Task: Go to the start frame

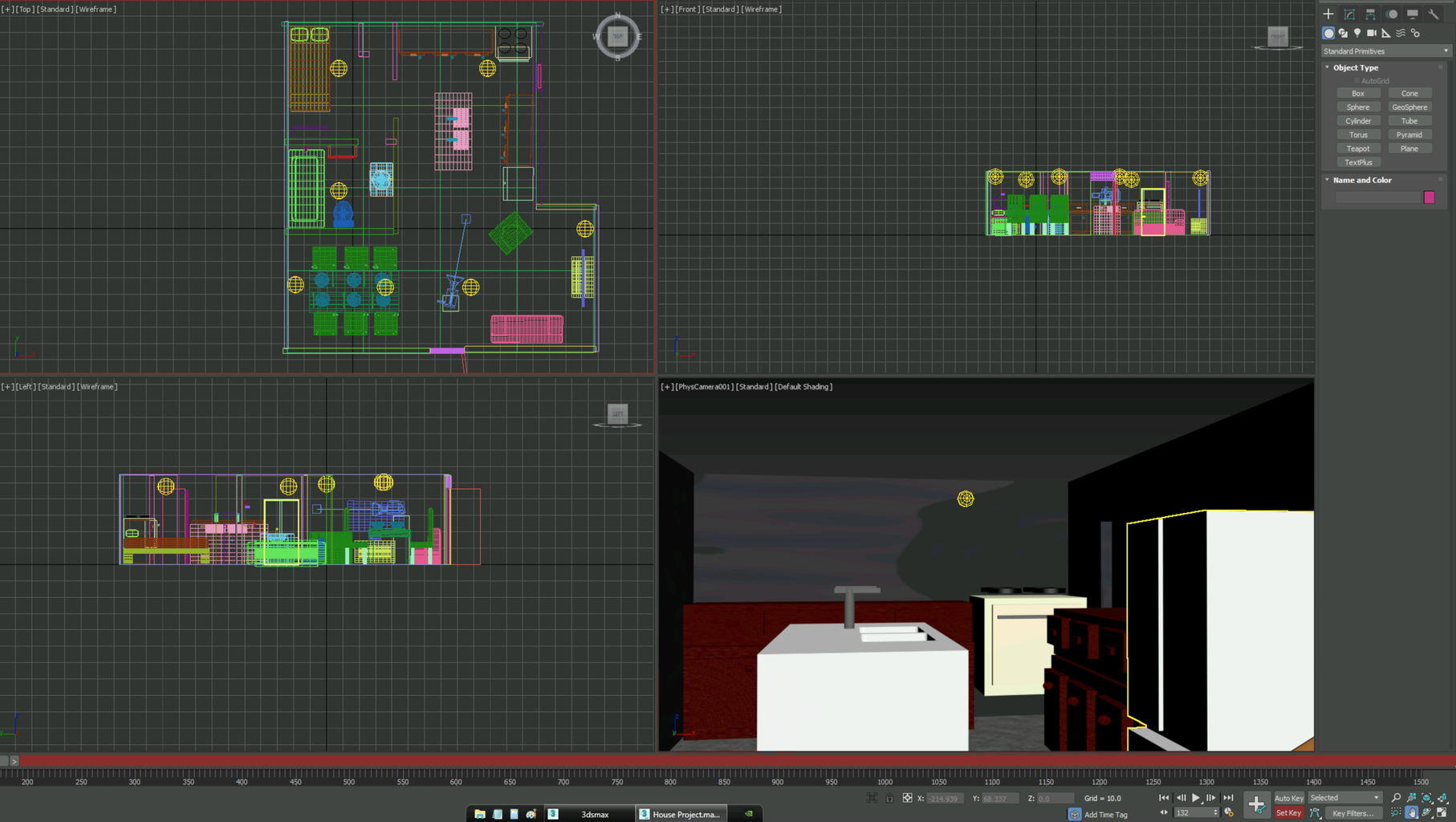Action: pyautogui.click(x=1164, y=798)
